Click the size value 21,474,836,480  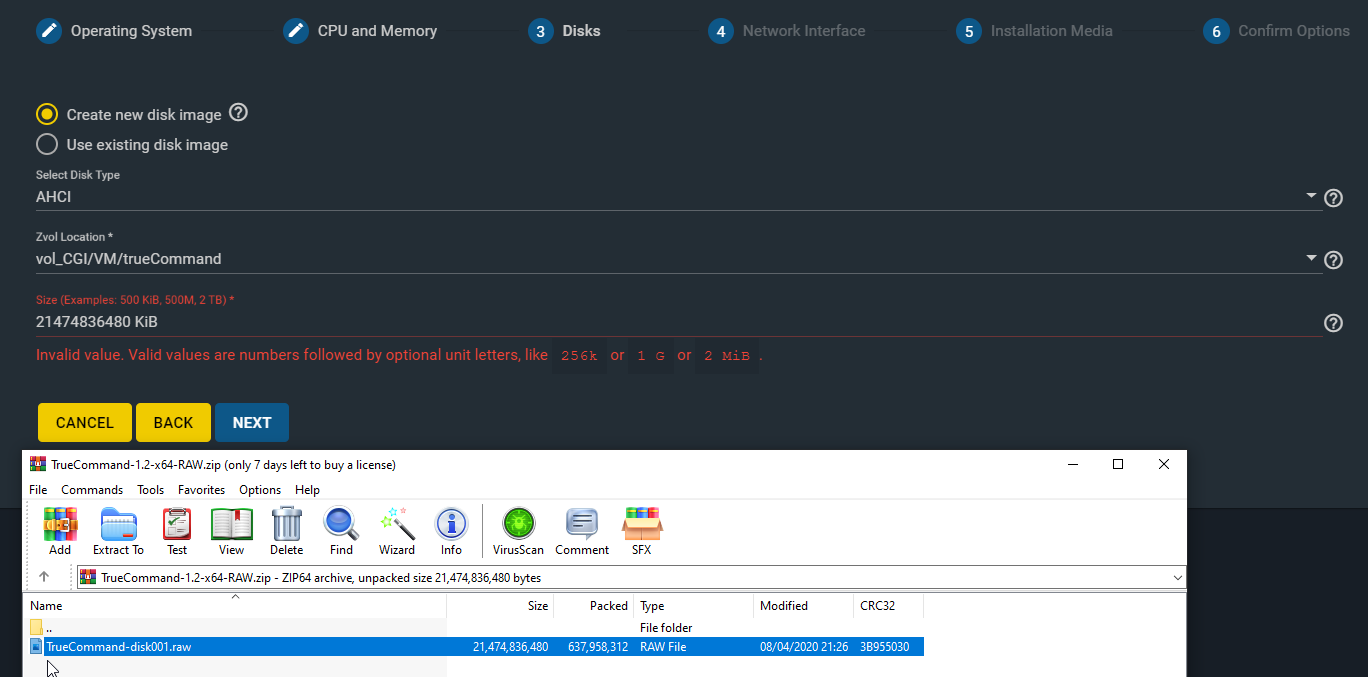point(510,647)
